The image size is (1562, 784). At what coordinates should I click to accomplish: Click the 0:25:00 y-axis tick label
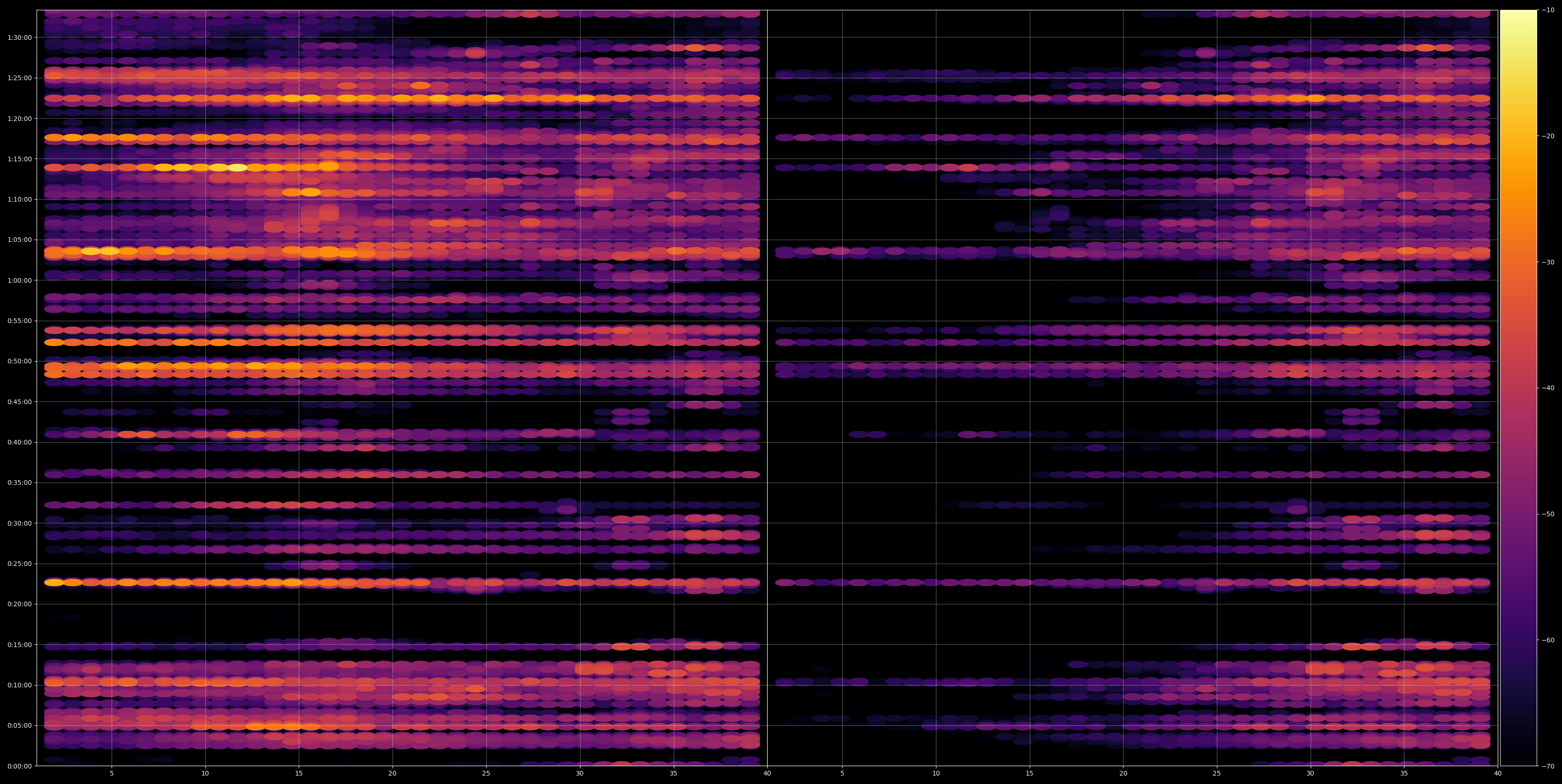coord(19,564)
